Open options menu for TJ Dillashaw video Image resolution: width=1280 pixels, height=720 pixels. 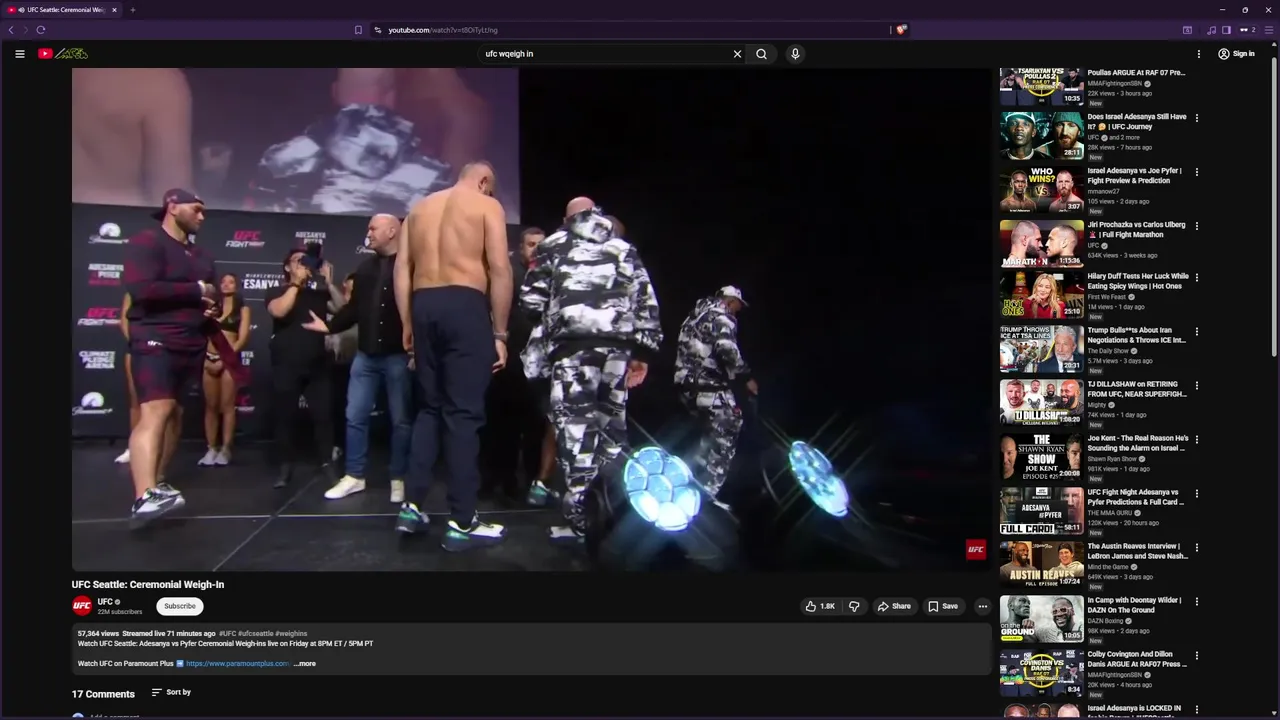(x=1197, y=386)
